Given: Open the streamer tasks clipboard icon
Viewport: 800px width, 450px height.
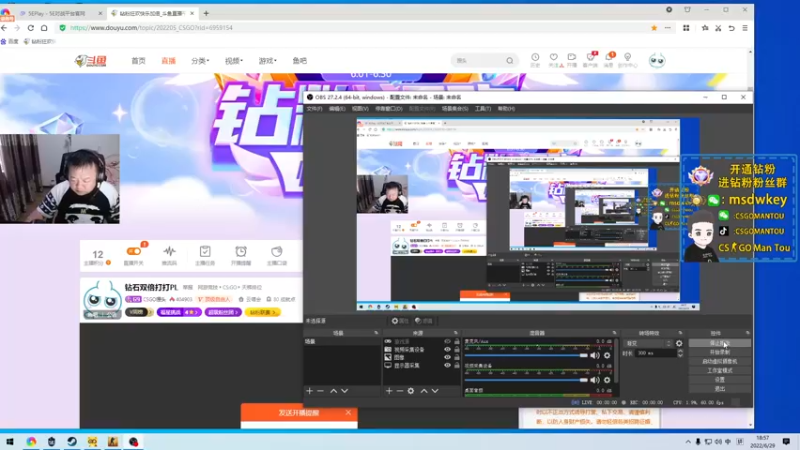Looking at the screenshot, I should click(x=205, y=252).
